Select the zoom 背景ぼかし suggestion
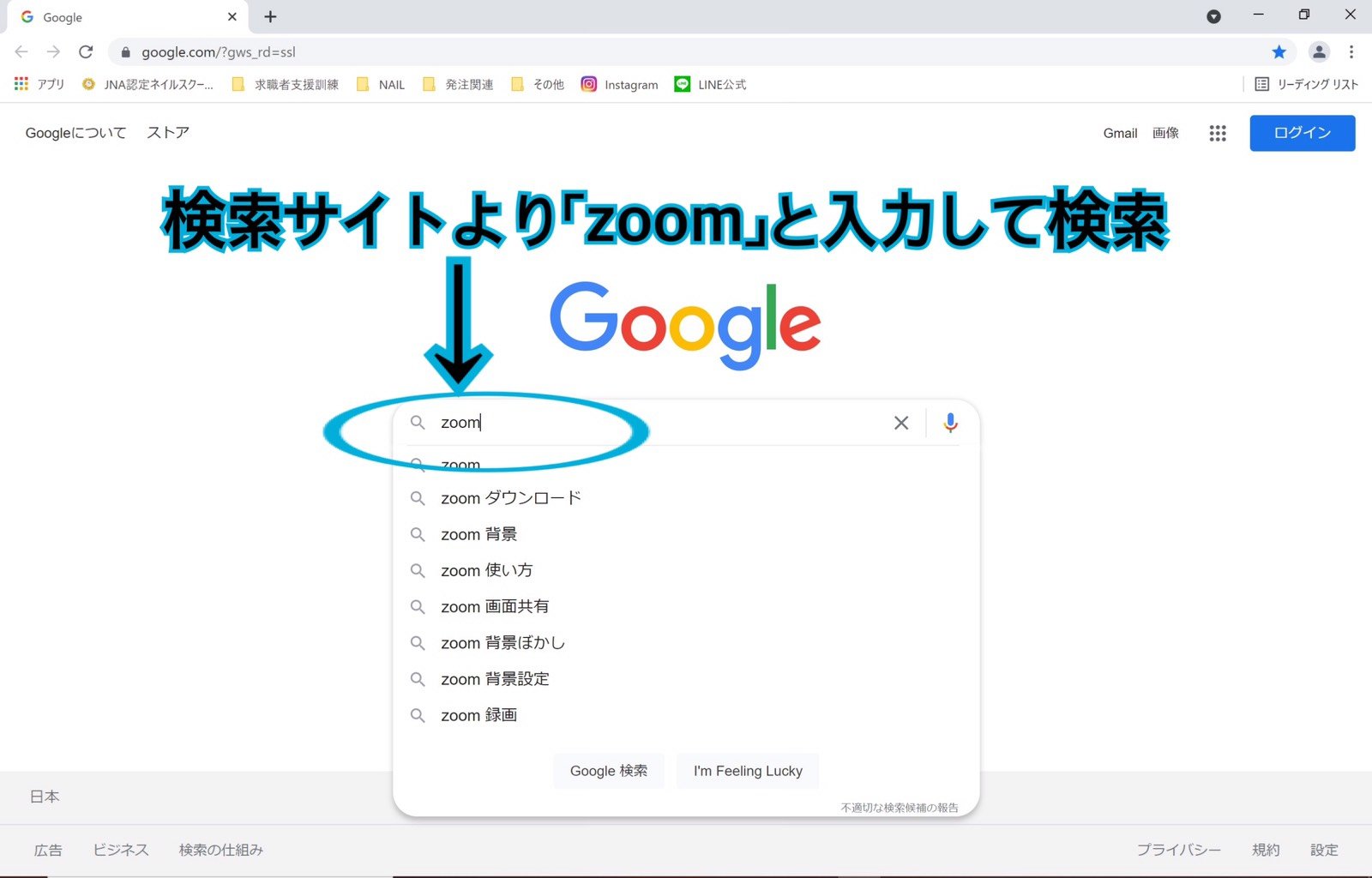Viewport: 1372px width, 878px height. coord(686,643)
